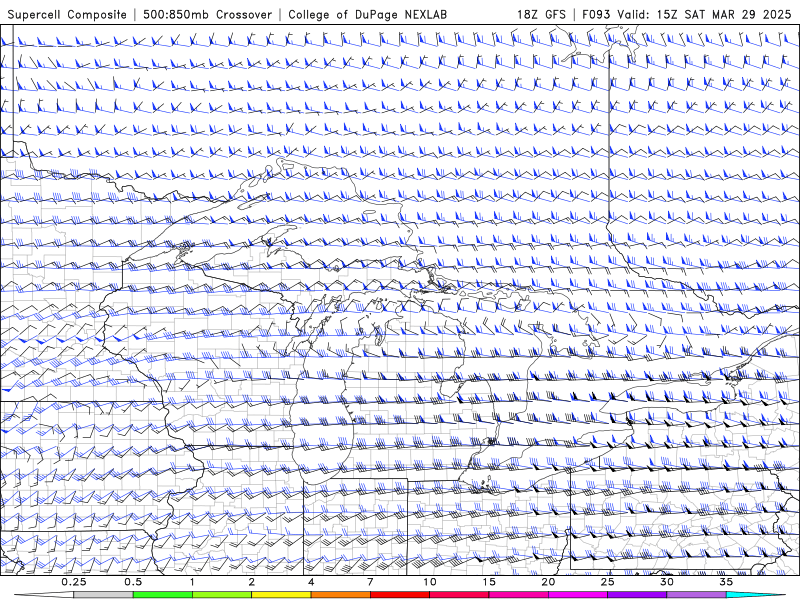Pick the orange color bar segment
The width and height of the screenshot is (800, 600).
pos(341,595)
